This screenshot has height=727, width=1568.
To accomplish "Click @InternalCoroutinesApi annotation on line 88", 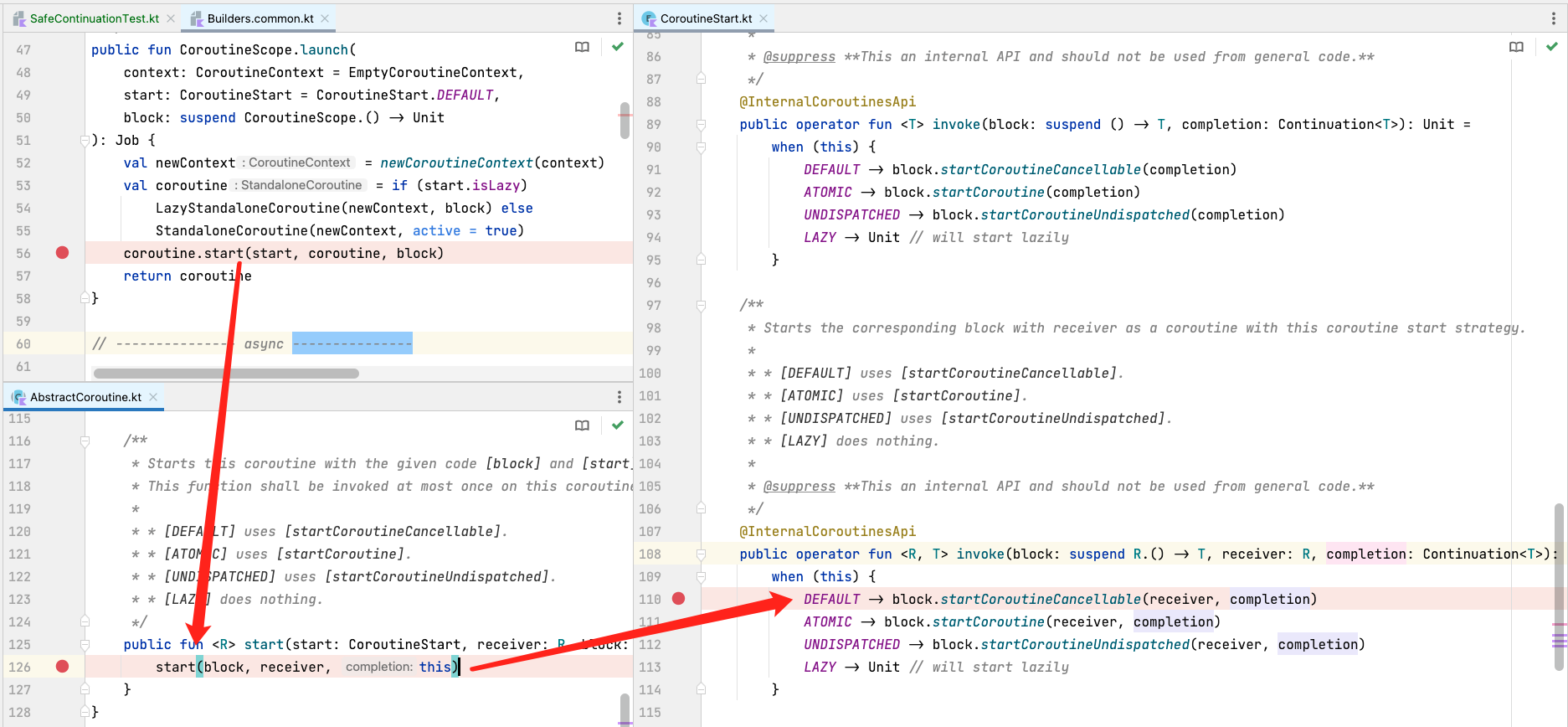I will (828, 101).
